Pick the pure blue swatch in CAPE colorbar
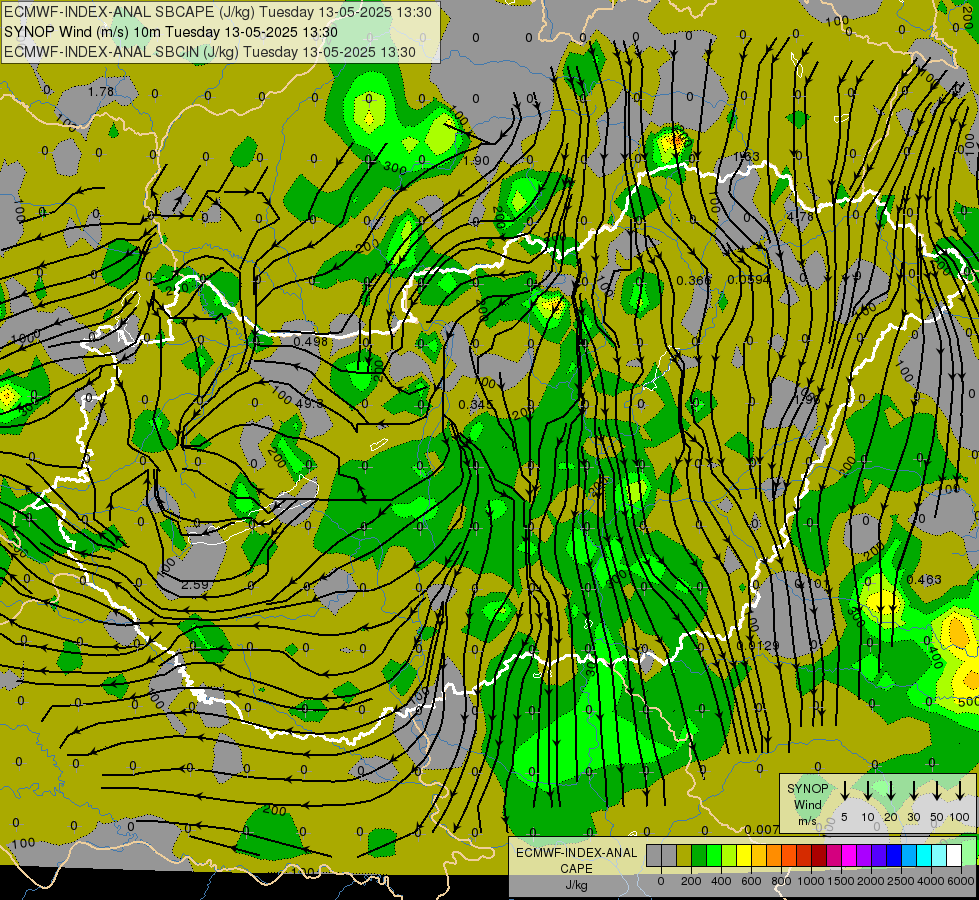 tap(893, 855)
